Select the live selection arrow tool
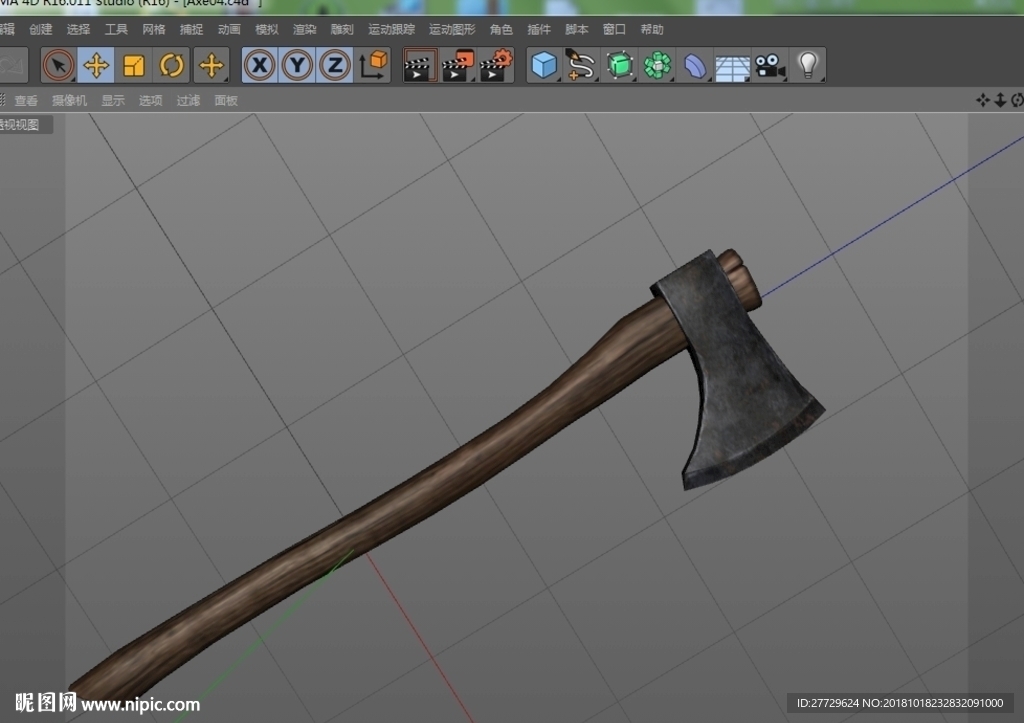Image resolution: width=1024 pixels, height=723 pixels. click(x=59, y=65)
